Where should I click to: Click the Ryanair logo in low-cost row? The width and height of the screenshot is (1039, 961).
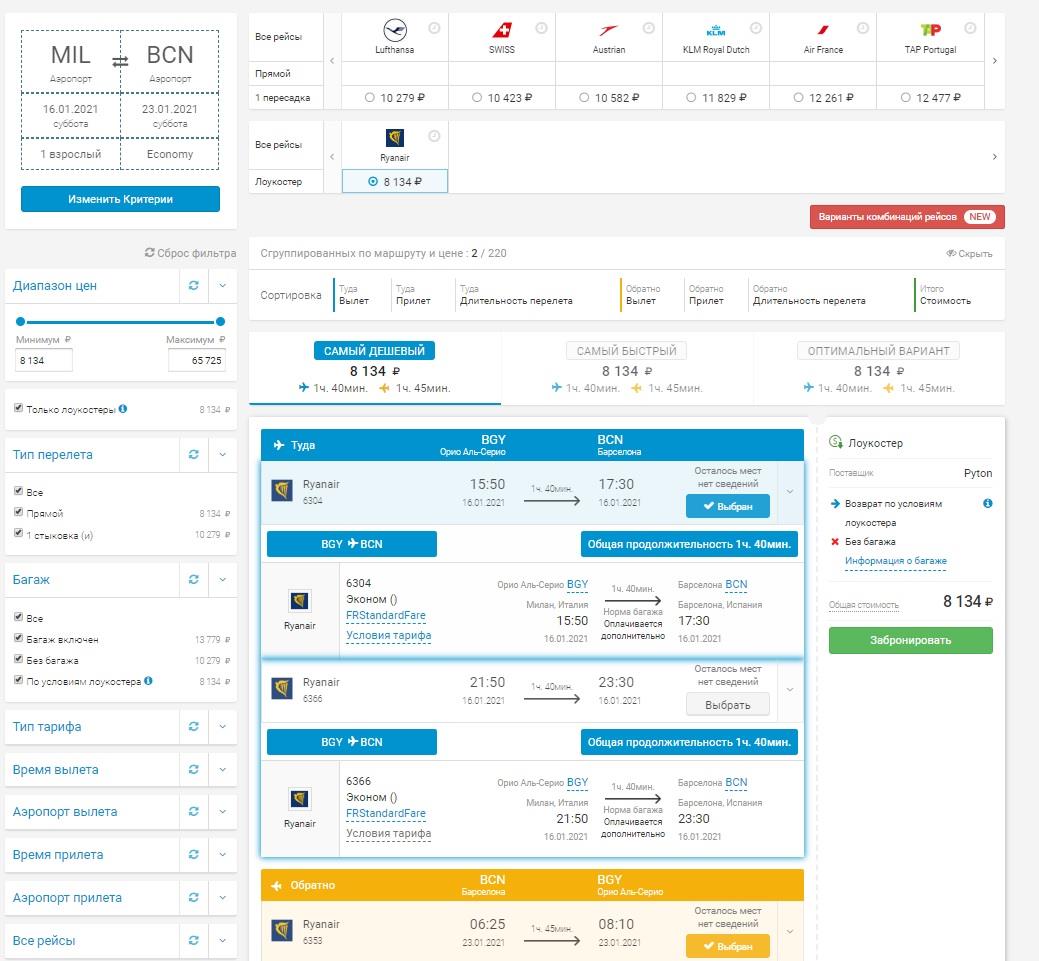pyautogui.click(x=395, y=138)
